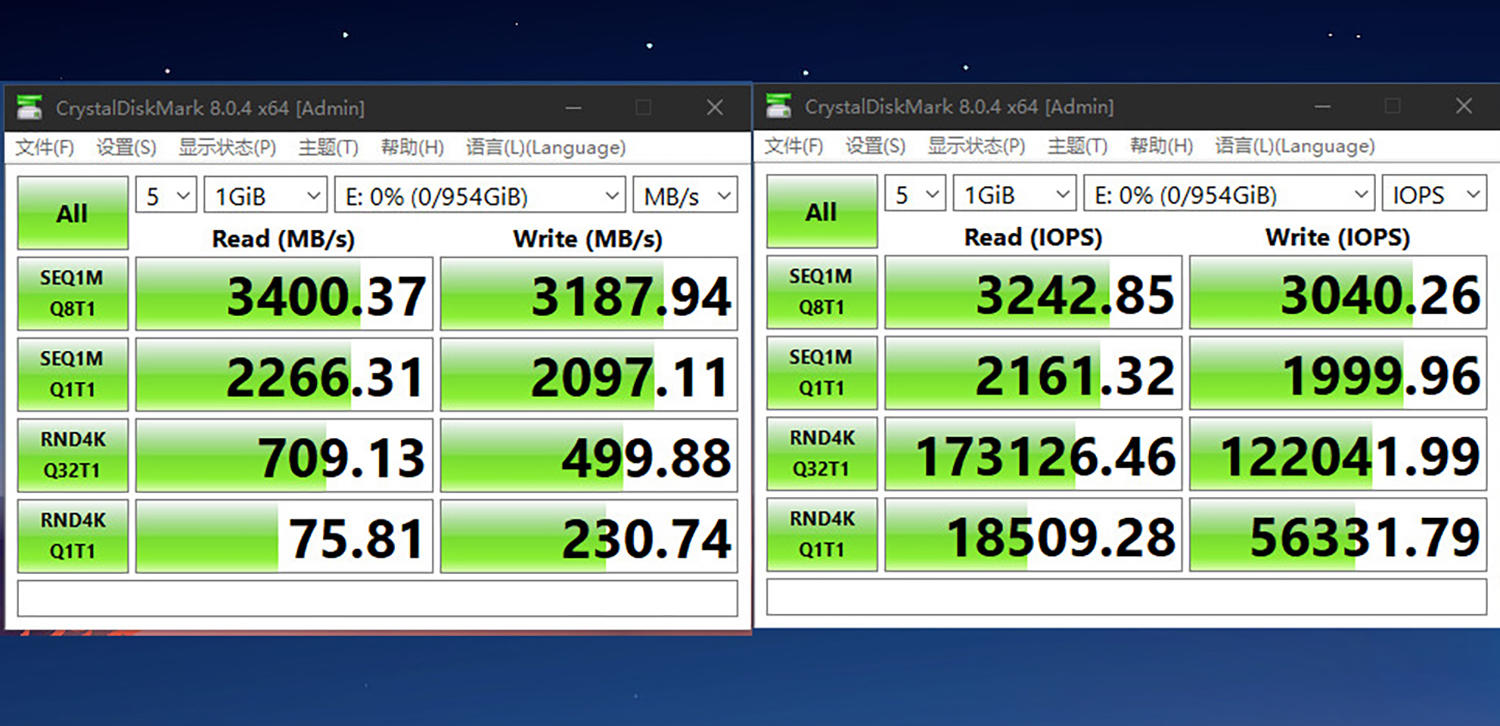The width and height of the screenshot is (1500, 726).
Task: Click CrystalDiskMark app icon in left window title
Action: [31, 108]
